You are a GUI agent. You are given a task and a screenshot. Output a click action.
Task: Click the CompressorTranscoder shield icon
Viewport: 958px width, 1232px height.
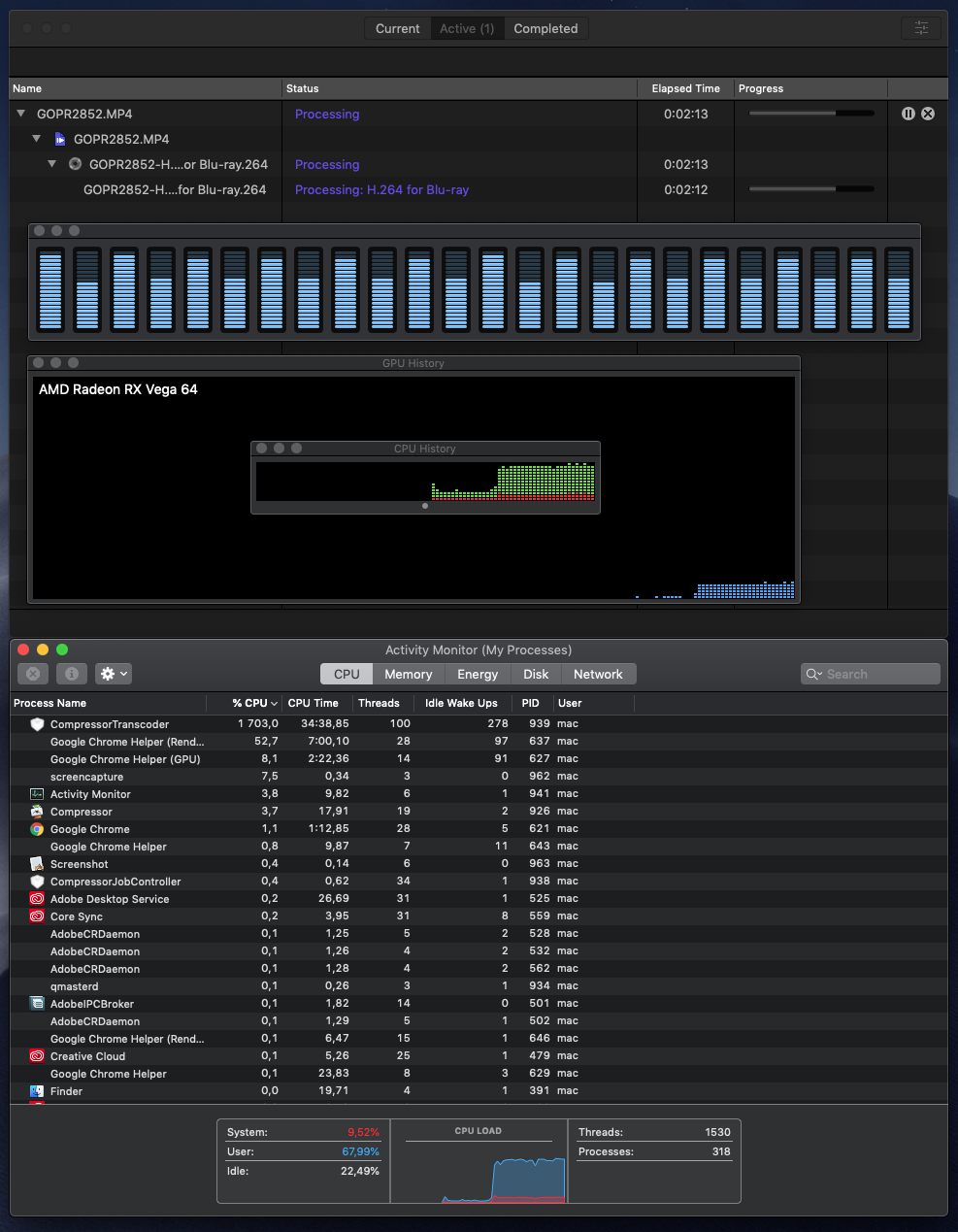pos(37,724)
